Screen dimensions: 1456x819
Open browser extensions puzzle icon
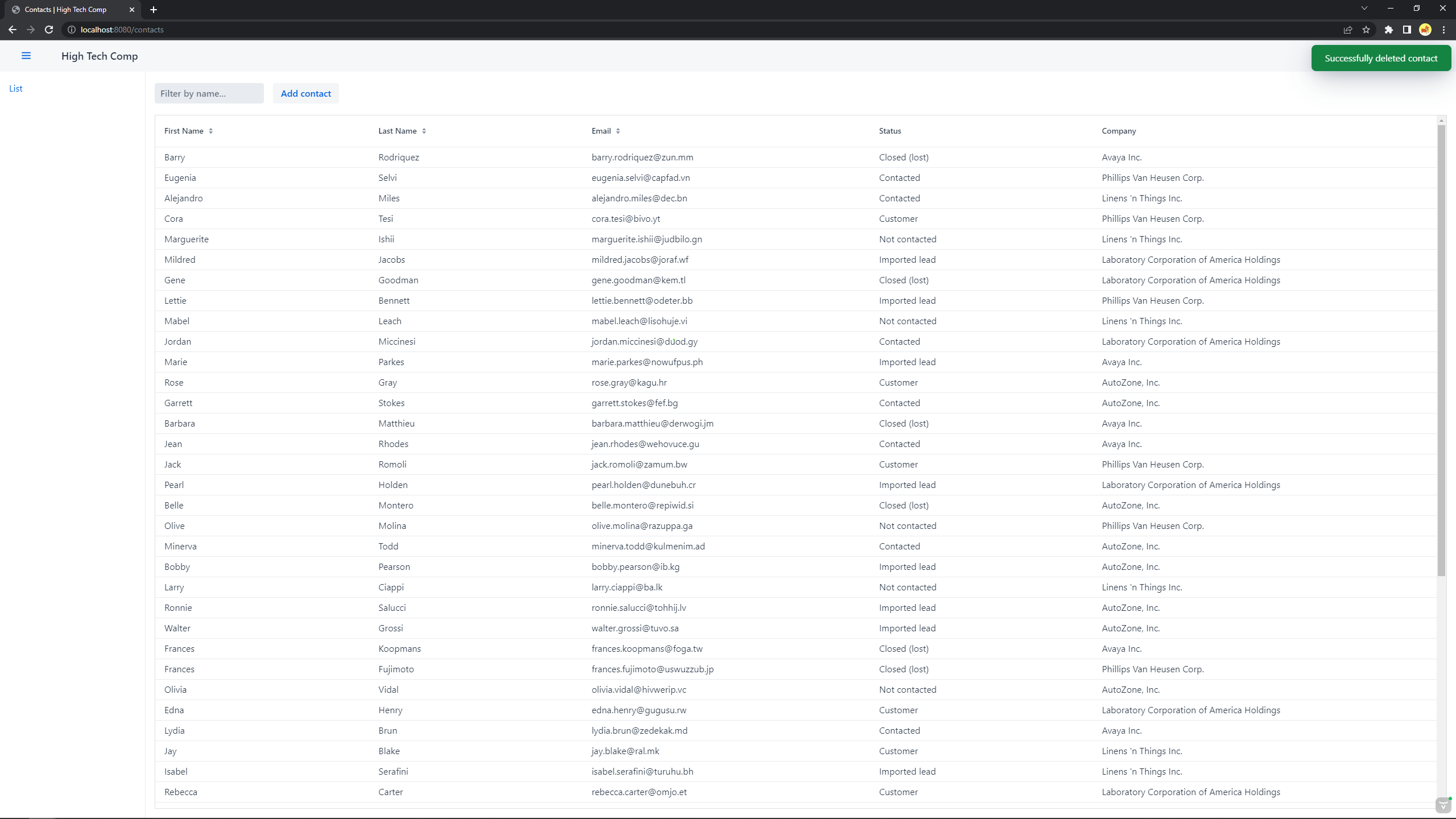1389,30
